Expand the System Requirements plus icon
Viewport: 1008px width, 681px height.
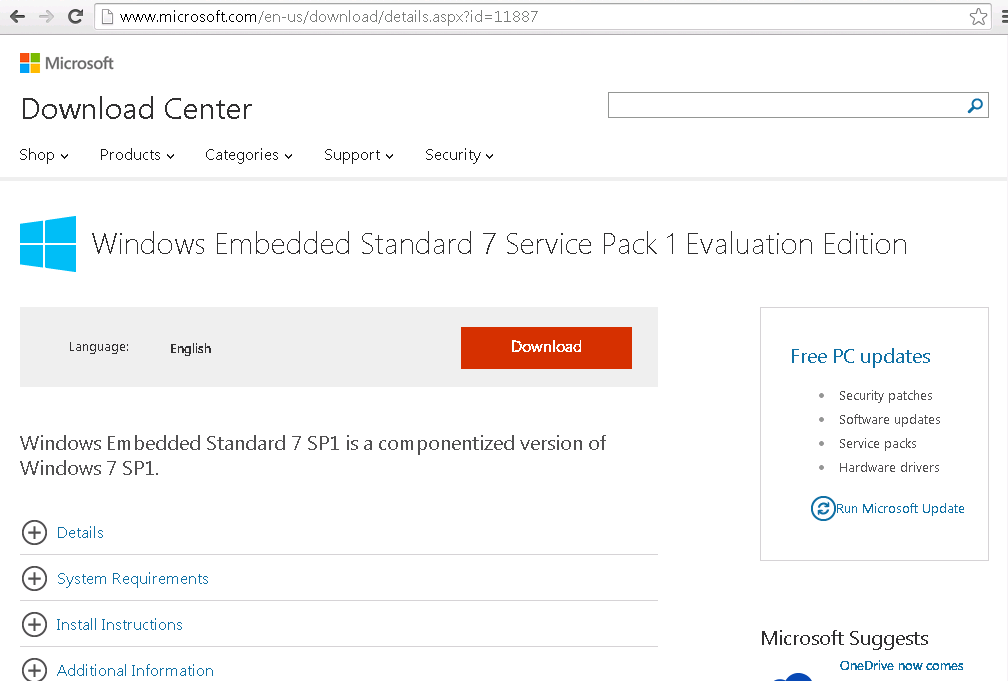(34, 578)
